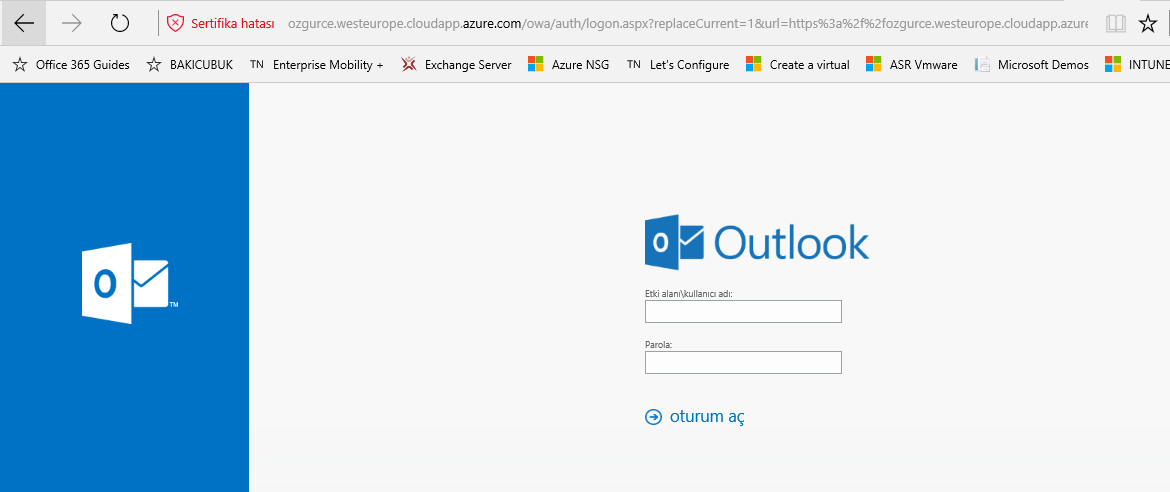
Task: Click the Etki alanı\kullanıcı adı label
Action: click(689, 294)
